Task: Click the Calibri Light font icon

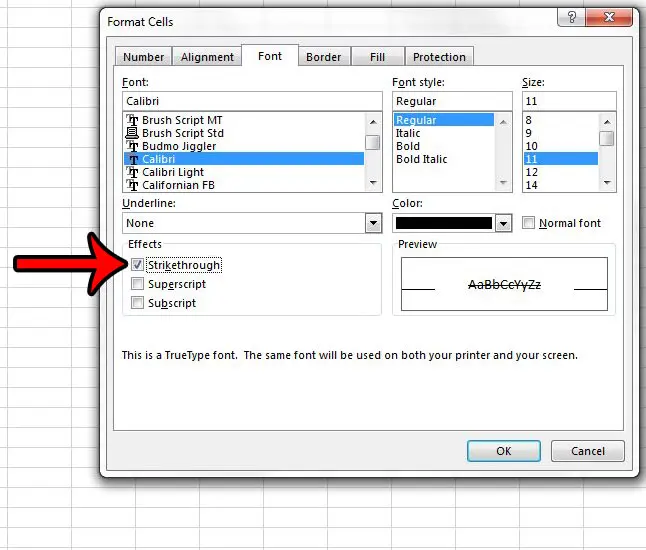Action: (x=132, y=172)
